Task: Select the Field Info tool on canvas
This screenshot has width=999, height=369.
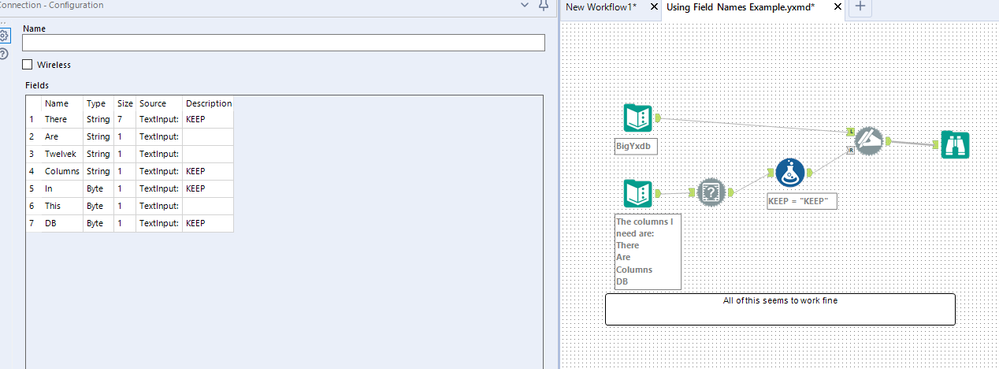Action: [712, 192]
